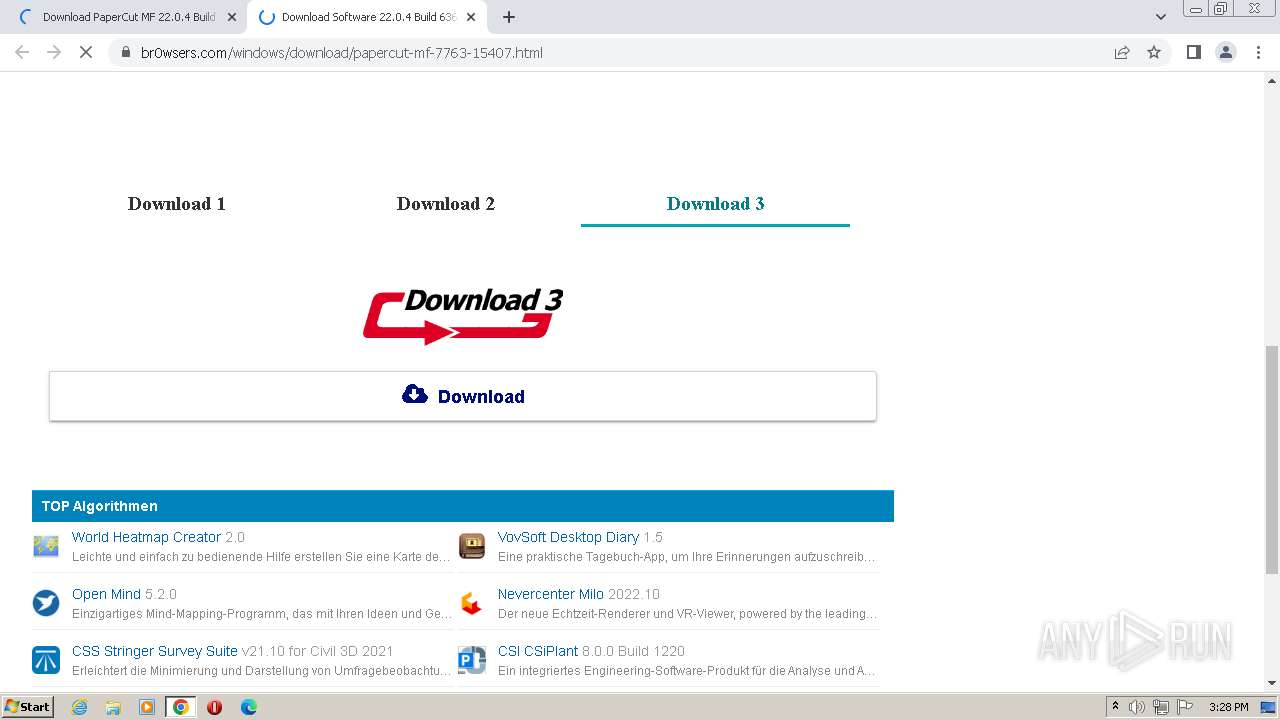The image size is (1280, 720).
Task: Open Nevercenter Milo link
Action: click(x=551, y=594)
